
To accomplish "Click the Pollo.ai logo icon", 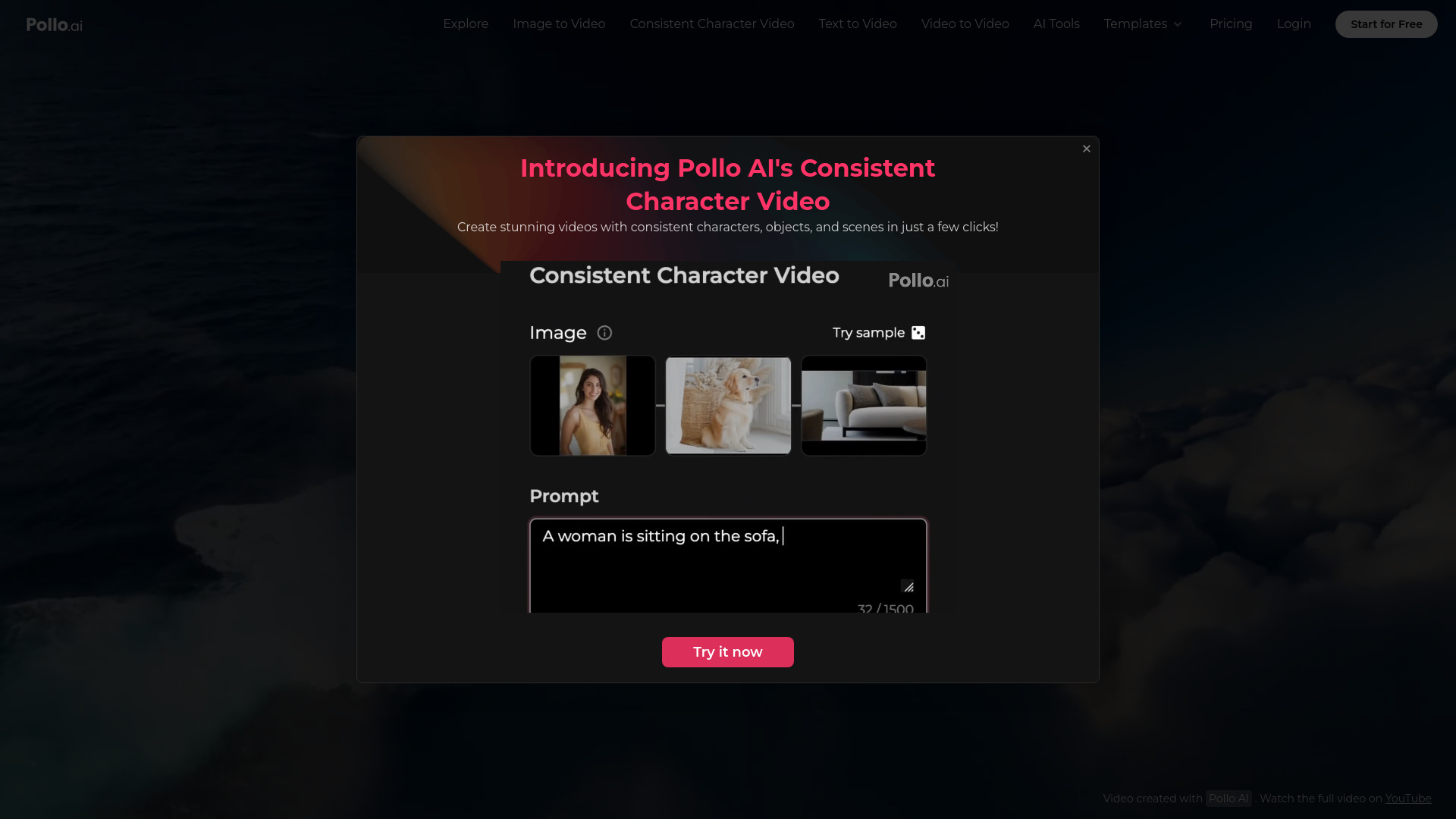I will click(x=54, y=24).
